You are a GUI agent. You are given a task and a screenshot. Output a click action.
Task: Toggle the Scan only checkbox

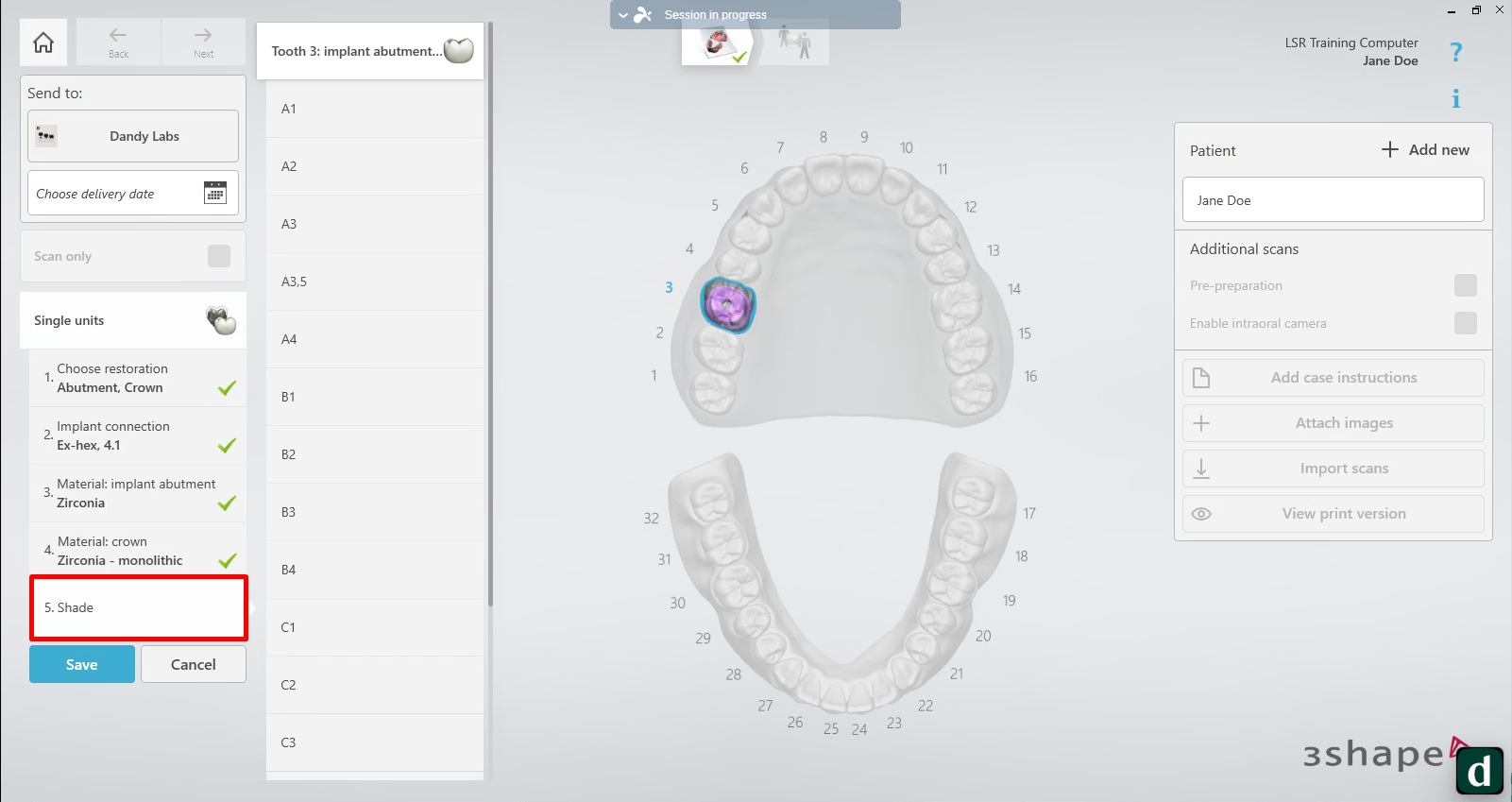point(218,256)
